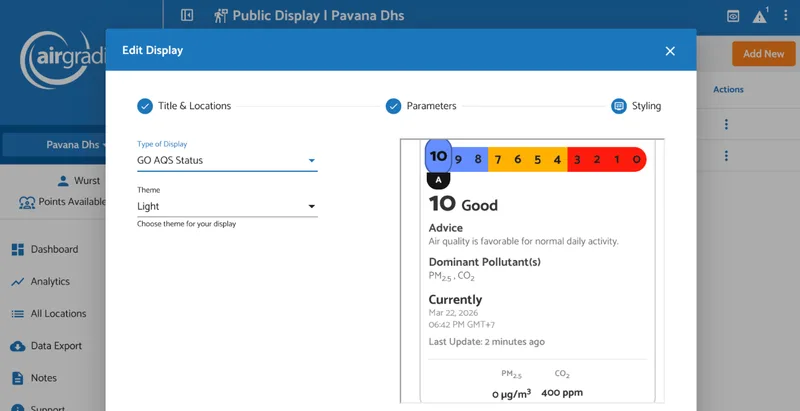This screenshot has width=800, height=411.
Task: Close the Edit Display dialog
Action: click(670, 51)
